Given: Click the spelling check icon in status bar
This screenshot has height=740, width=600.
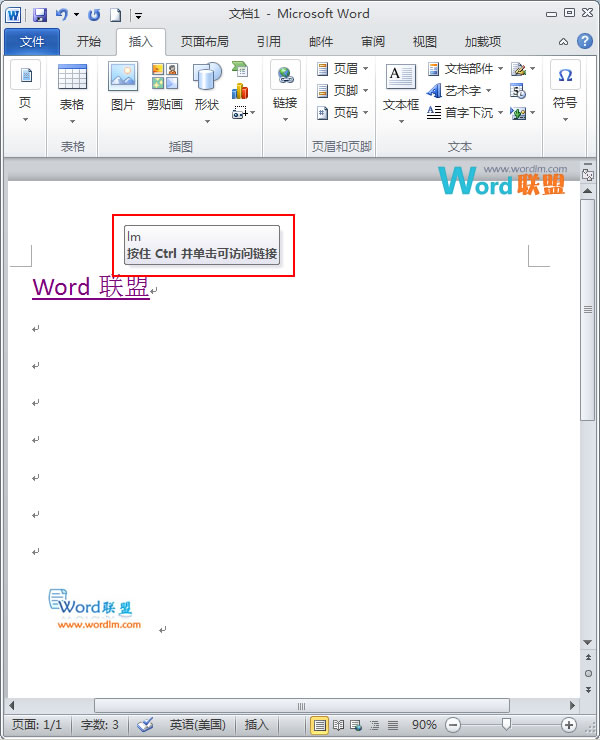Looking at the screenshot, I should click(145, 724).
